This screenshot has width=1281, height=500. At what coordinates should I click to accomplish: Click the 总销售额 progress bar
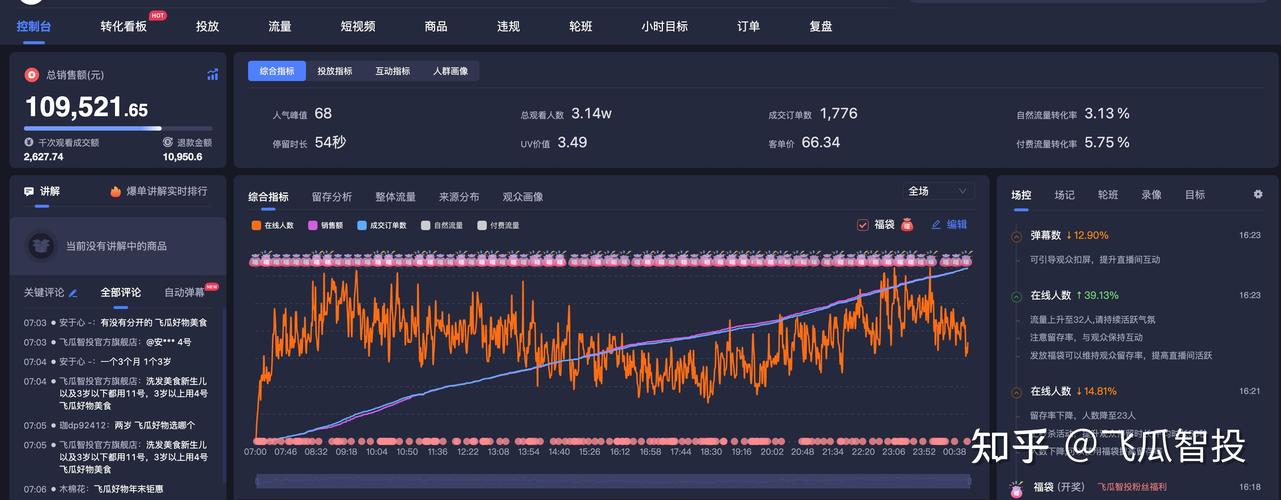[x=118, y=128]
